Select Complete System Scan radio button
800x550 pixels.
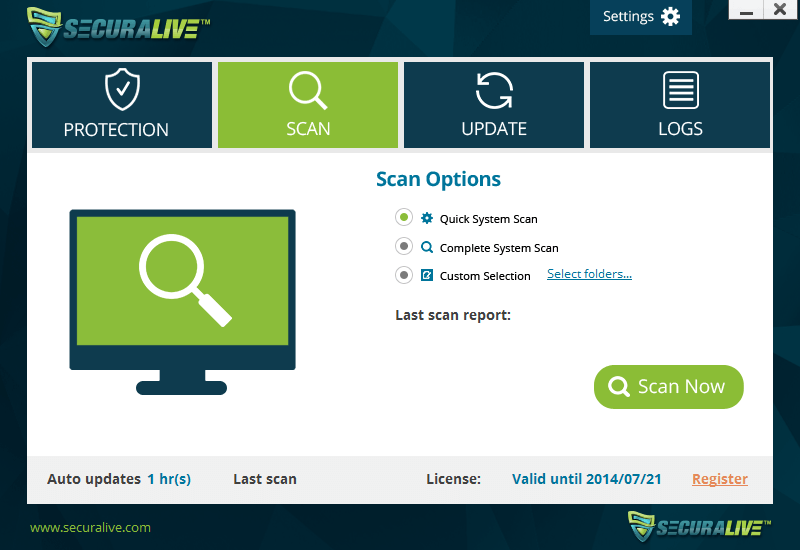(x=404, y=246)
